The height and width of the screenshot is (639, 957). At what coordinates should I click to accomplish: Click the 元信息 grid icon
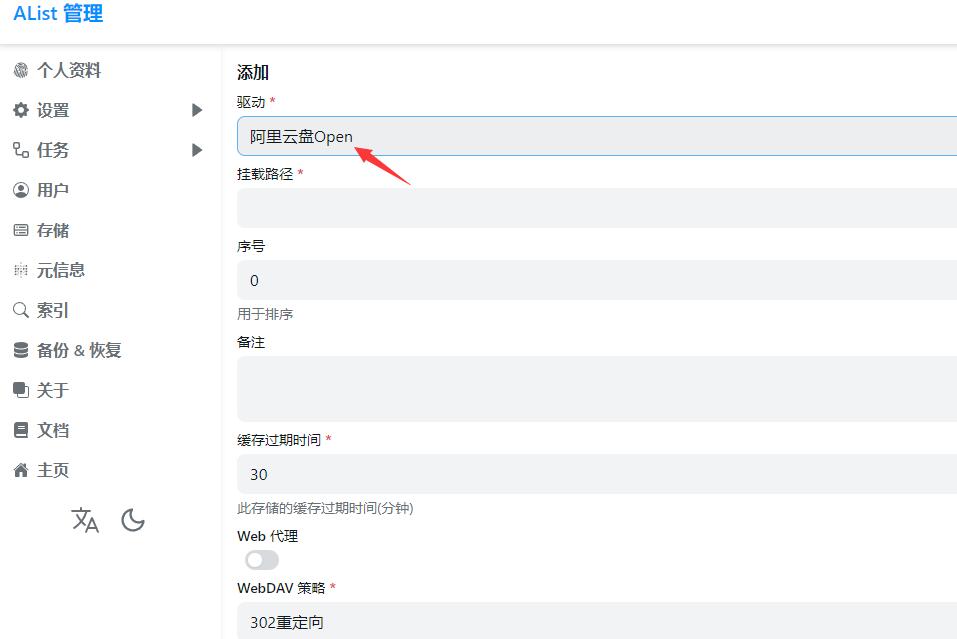click(x=21, y=270)
